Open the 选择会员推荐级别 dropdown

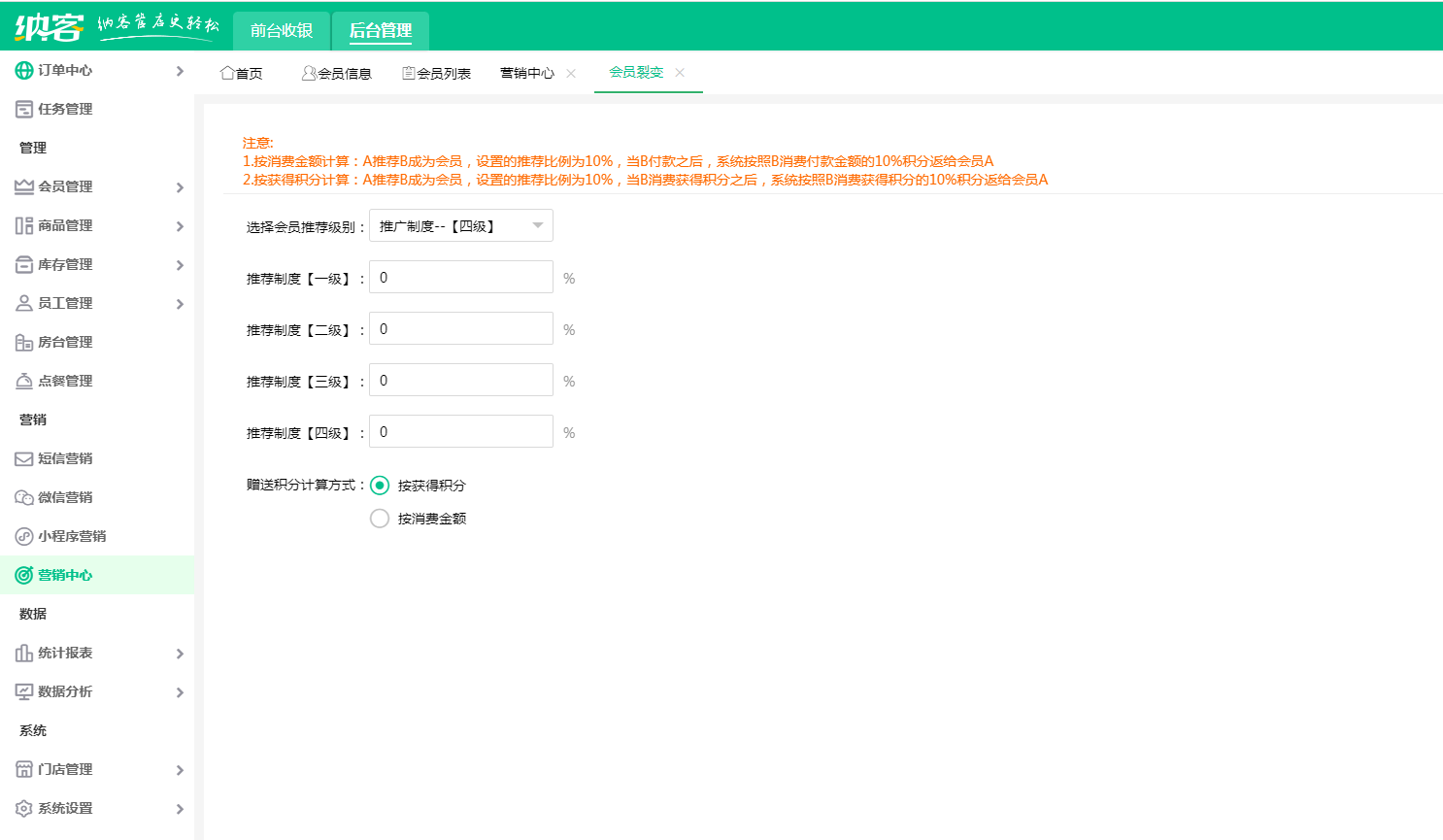click(x=460, y=224)
